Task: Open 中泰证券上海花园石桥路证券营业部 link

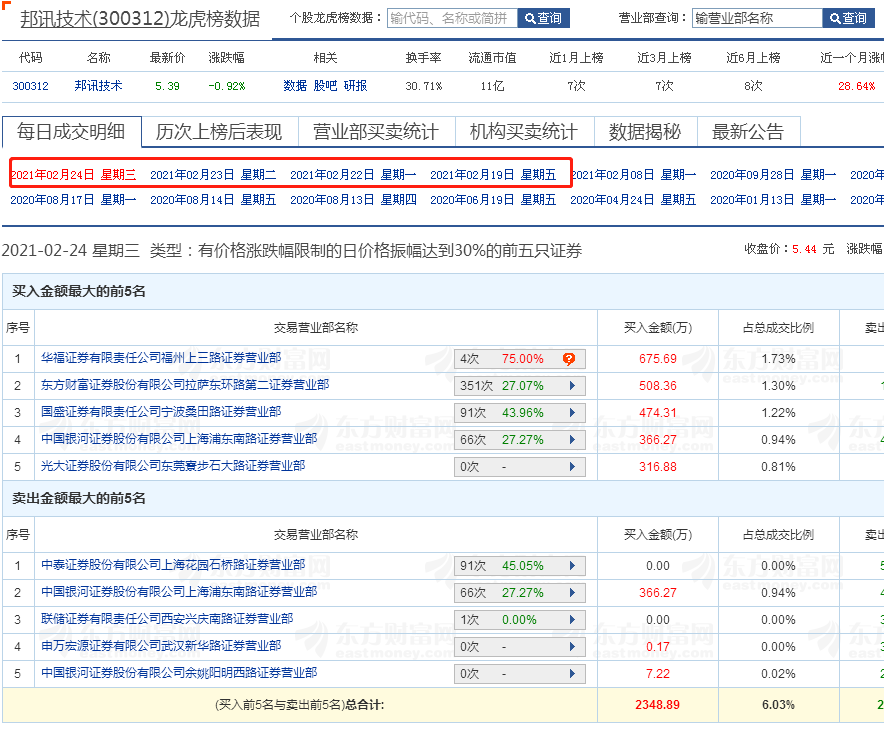Action: [x=173, y=564]
